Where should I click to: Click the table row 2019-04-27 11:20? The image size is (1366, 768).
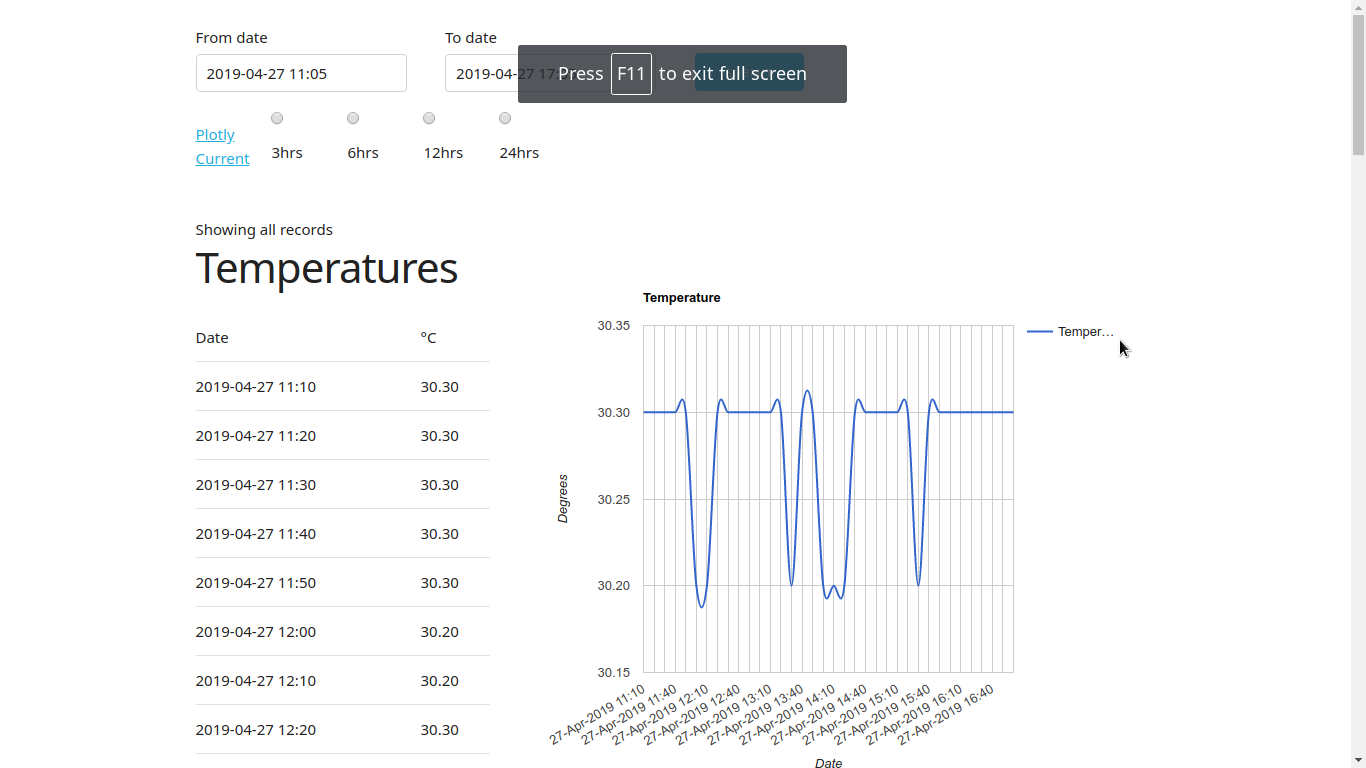pos(343,435)
